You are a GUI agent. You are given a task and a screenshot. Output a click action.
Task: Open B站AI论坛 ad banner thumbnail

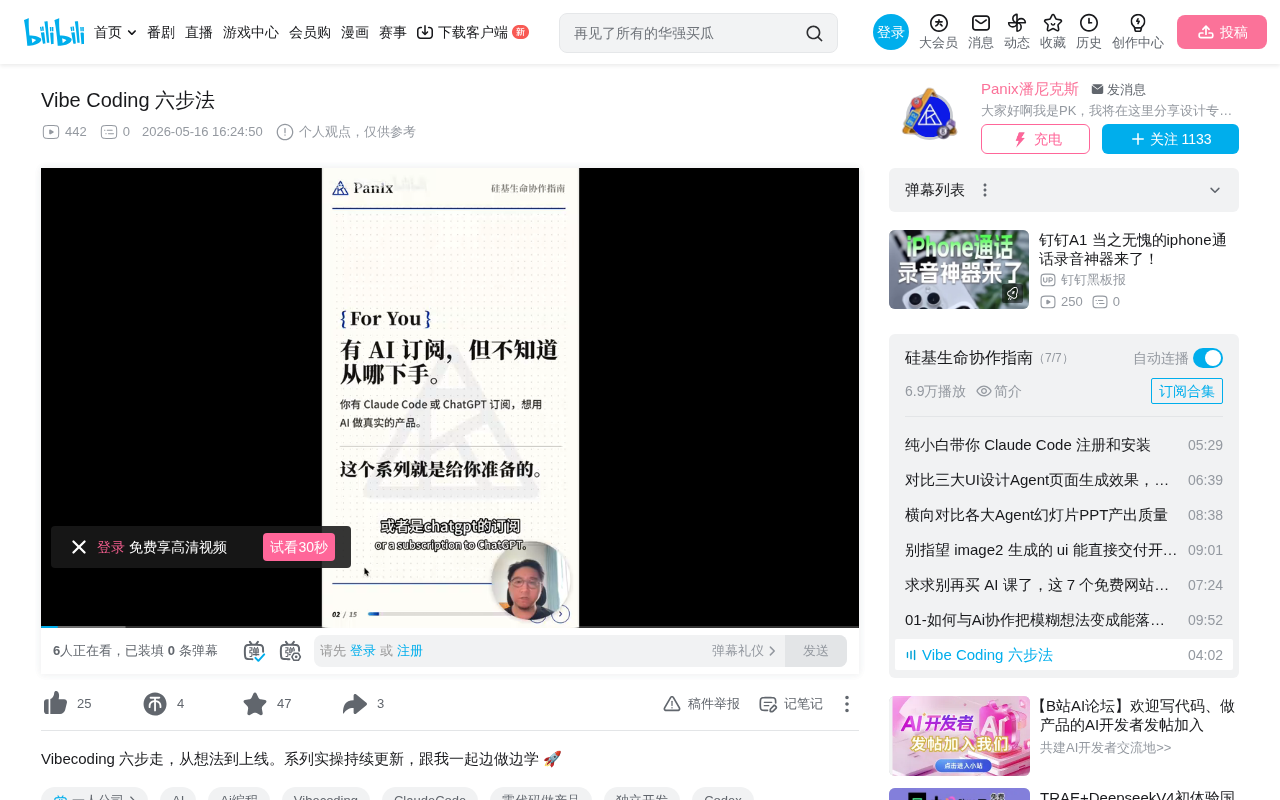click(x=959, y=736)
